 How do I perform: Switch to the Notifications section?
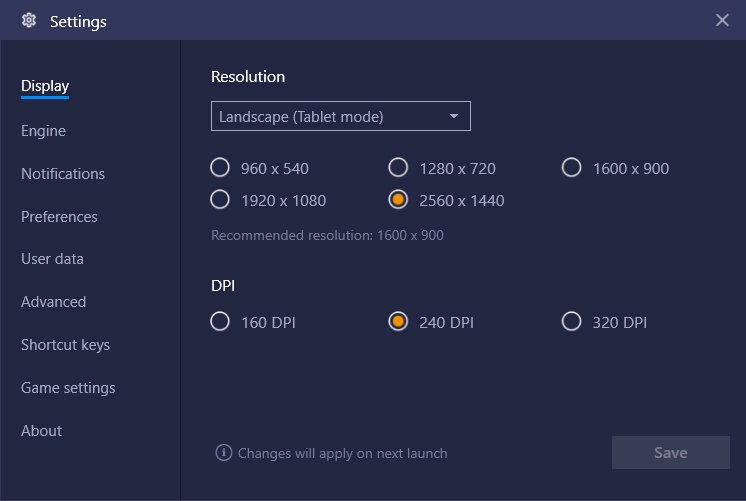click(x=63, y=174)
